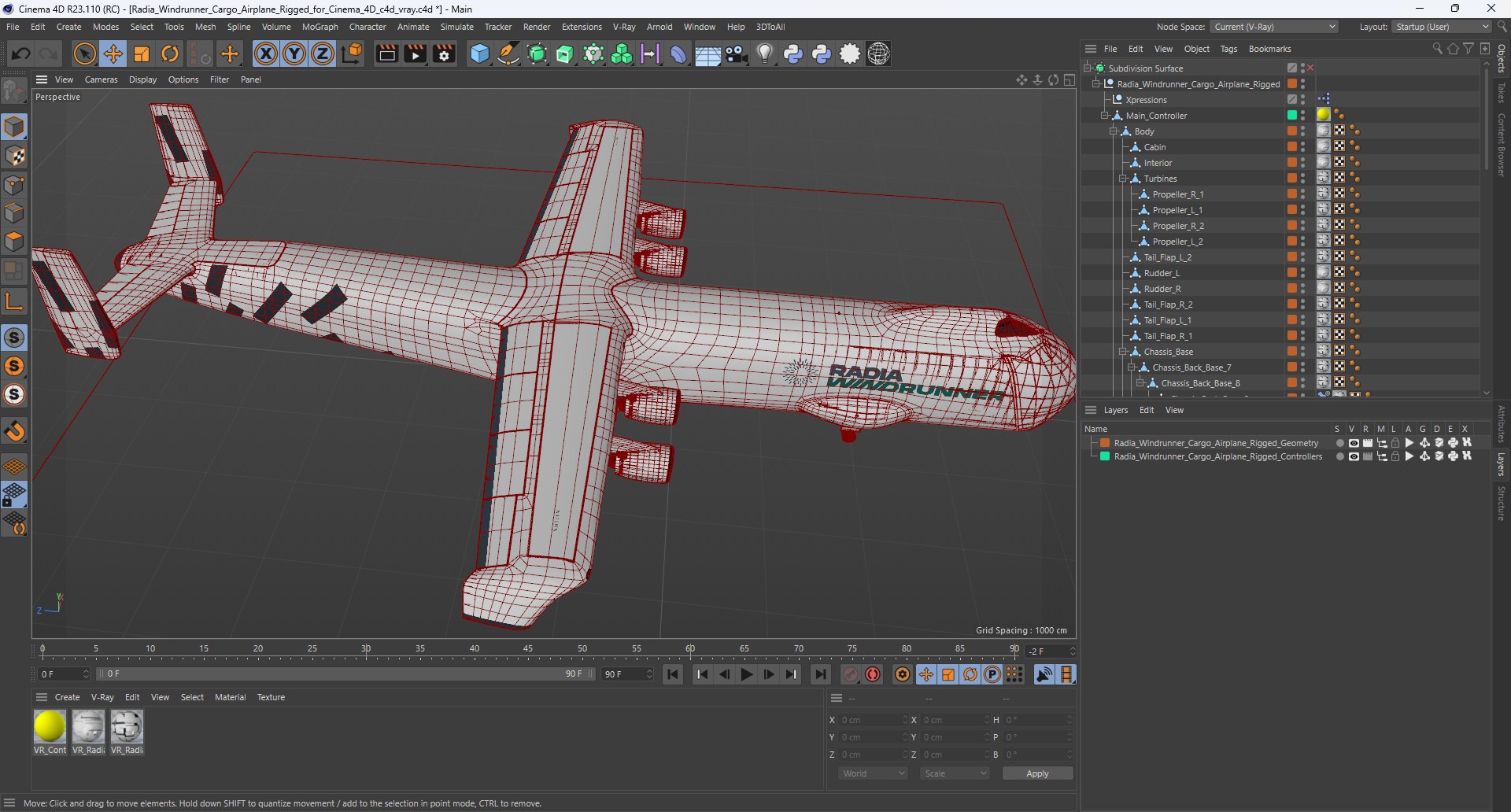
Task: Add a Cube primitive object
Action: [479, 54]
